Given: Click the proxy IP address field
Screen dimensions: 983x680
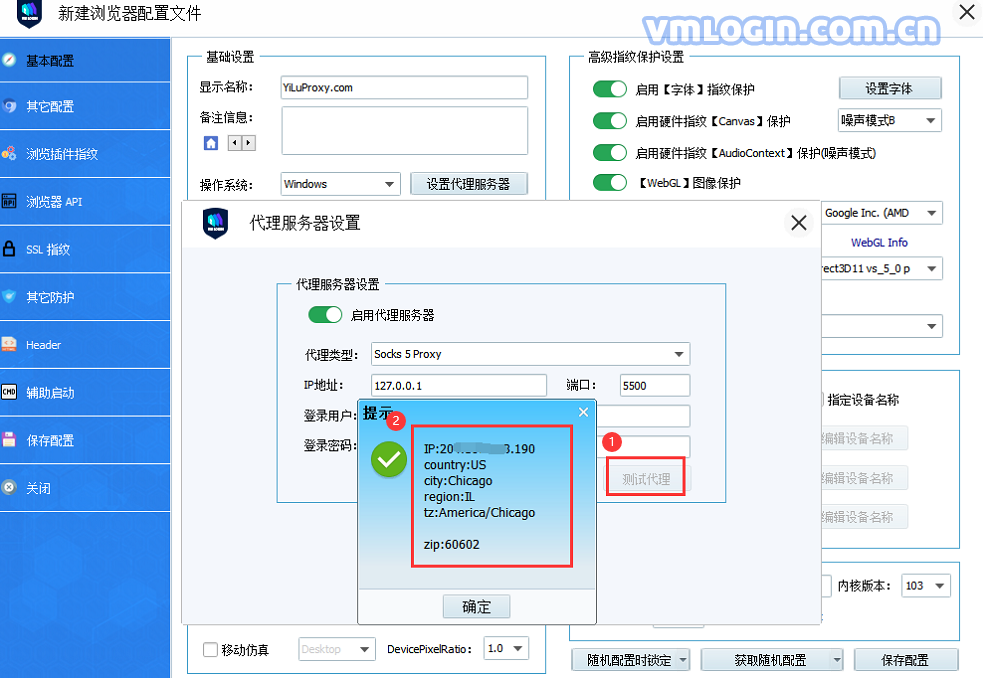Looking at the screenshot, I should click(459, 385).
